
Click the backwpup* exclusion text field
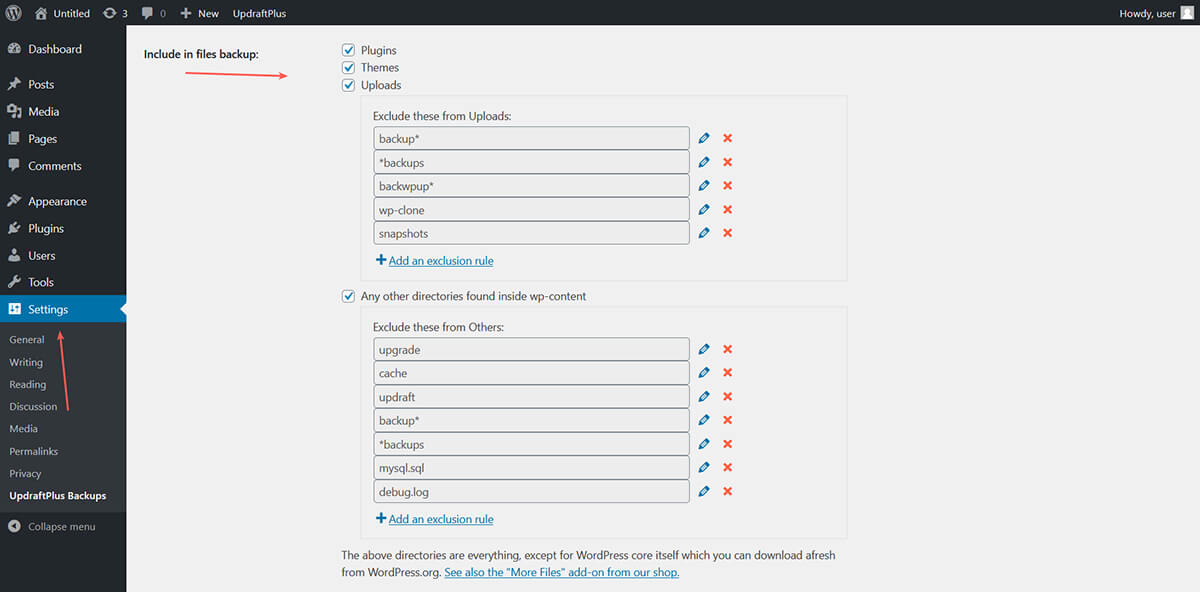(532, 185)
